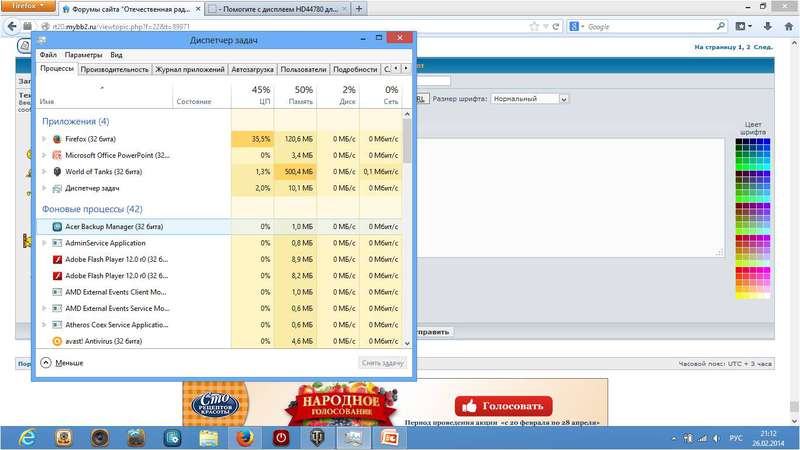This screenshot has height=450, width=800.
Task: Click Adobe Flash Player 8,2 MB row icon
Action: point(57,276)
